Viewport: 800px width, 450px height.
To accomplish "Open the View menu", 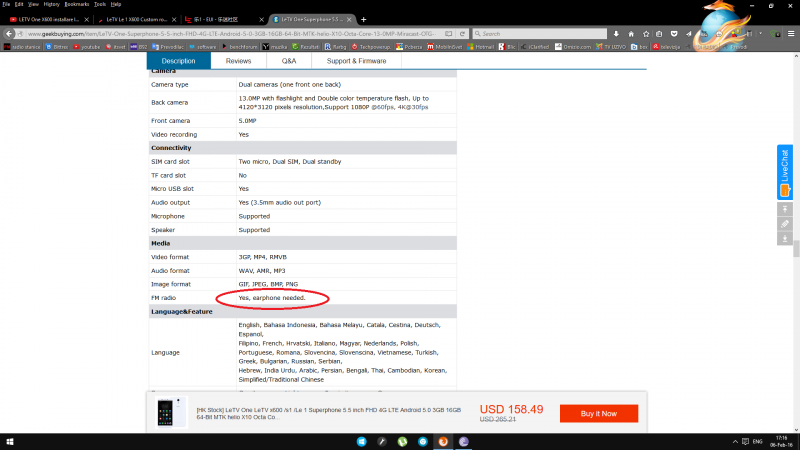I will 33,4.
